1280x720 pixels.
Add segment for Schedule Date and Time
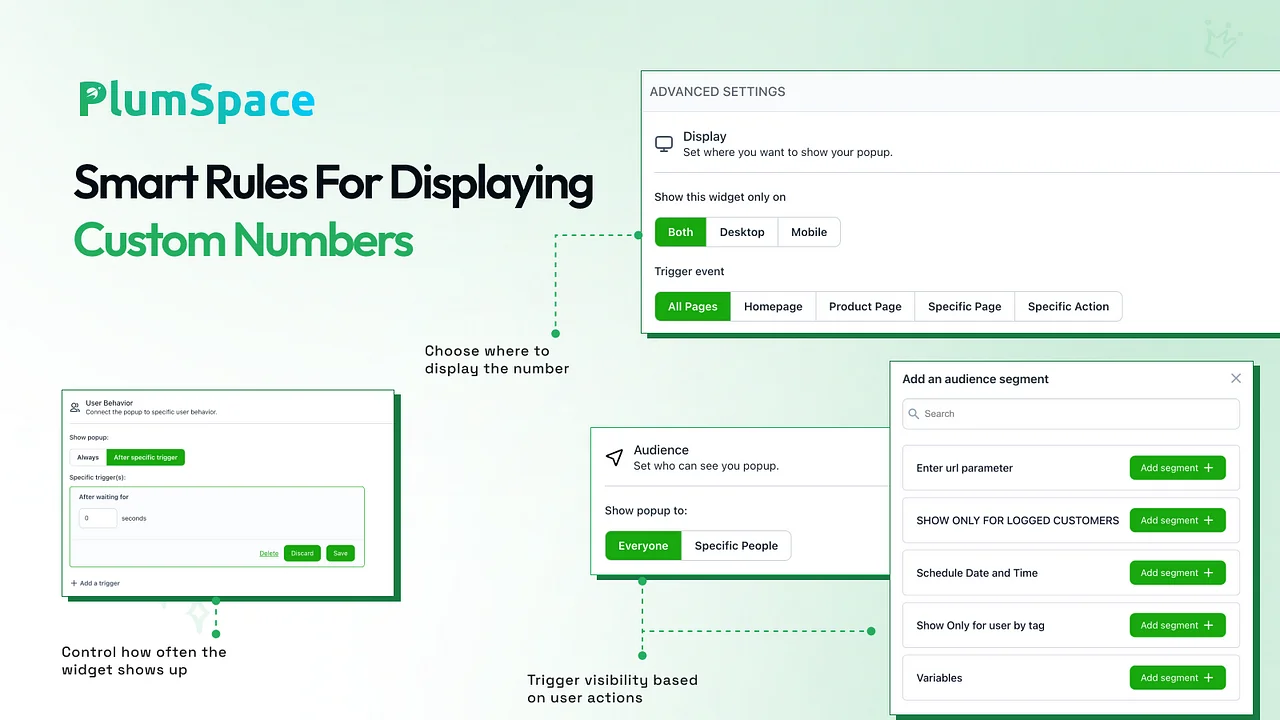[x=1177, y=573]
